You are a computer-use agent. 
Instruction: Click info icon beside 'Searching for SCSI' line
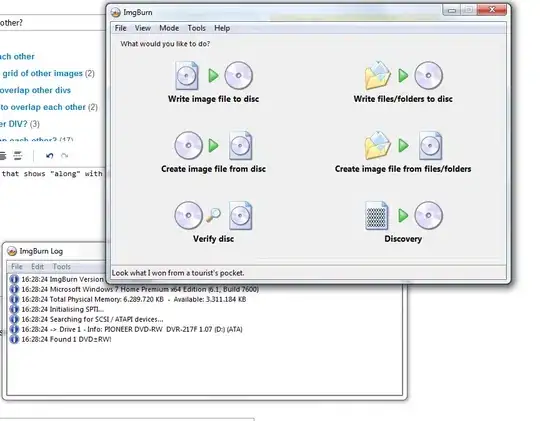14,319
